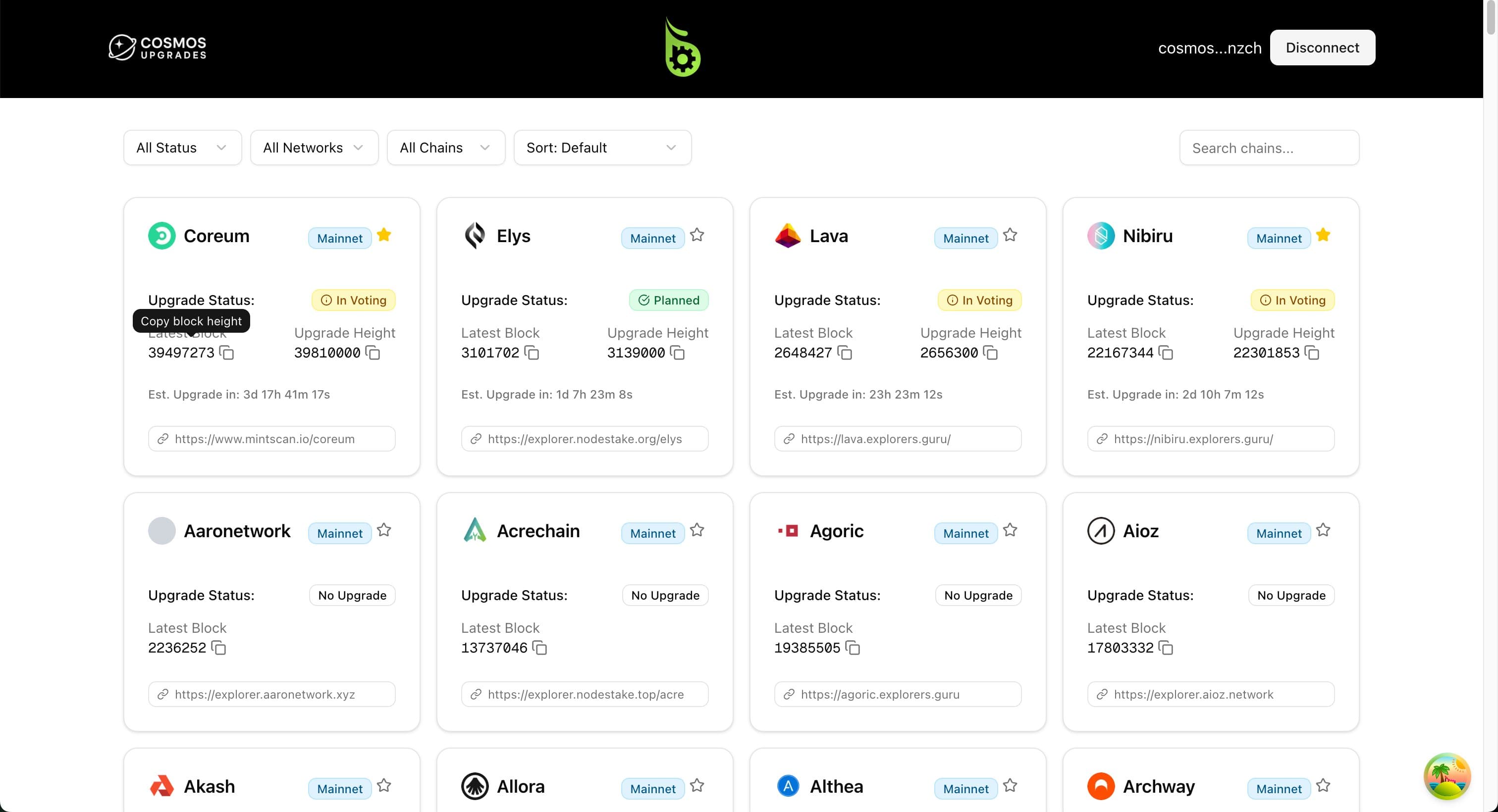Favorite Aaronetwork with the star

[384, 529]
